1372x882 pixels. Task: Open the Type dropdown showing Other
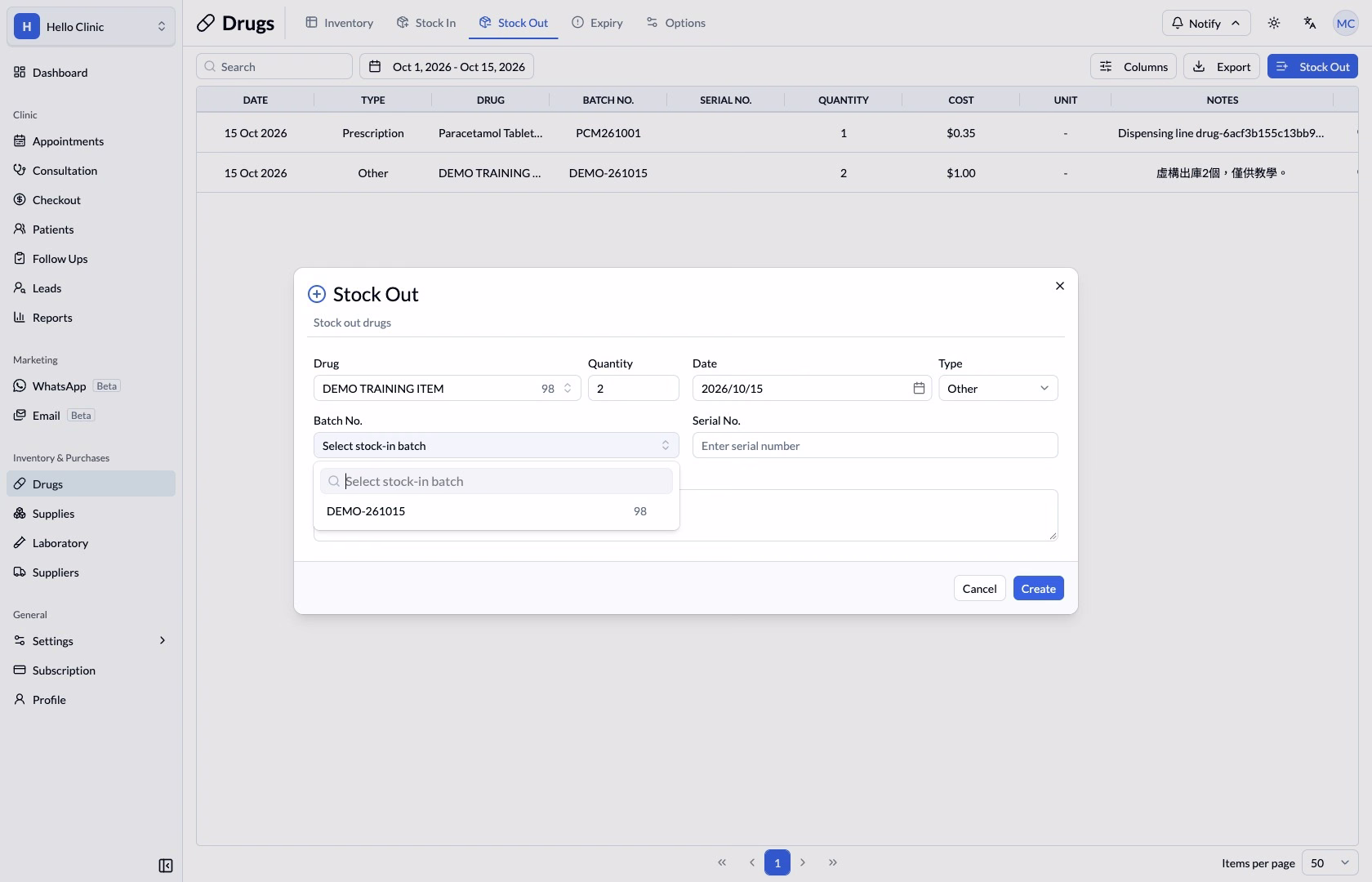[998, 388]
